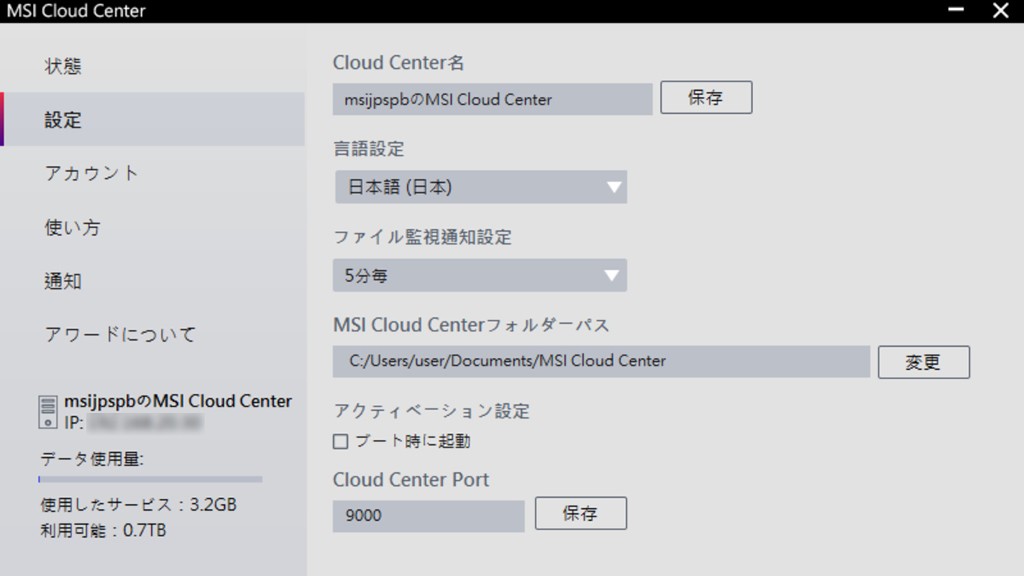Click the Cloud Center名 text field
The image size is (1024, 576).
[492, 99]
